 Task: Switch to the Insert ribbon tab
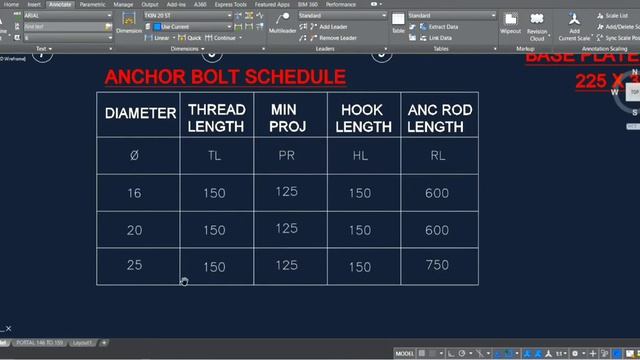(x=34, y=4)
